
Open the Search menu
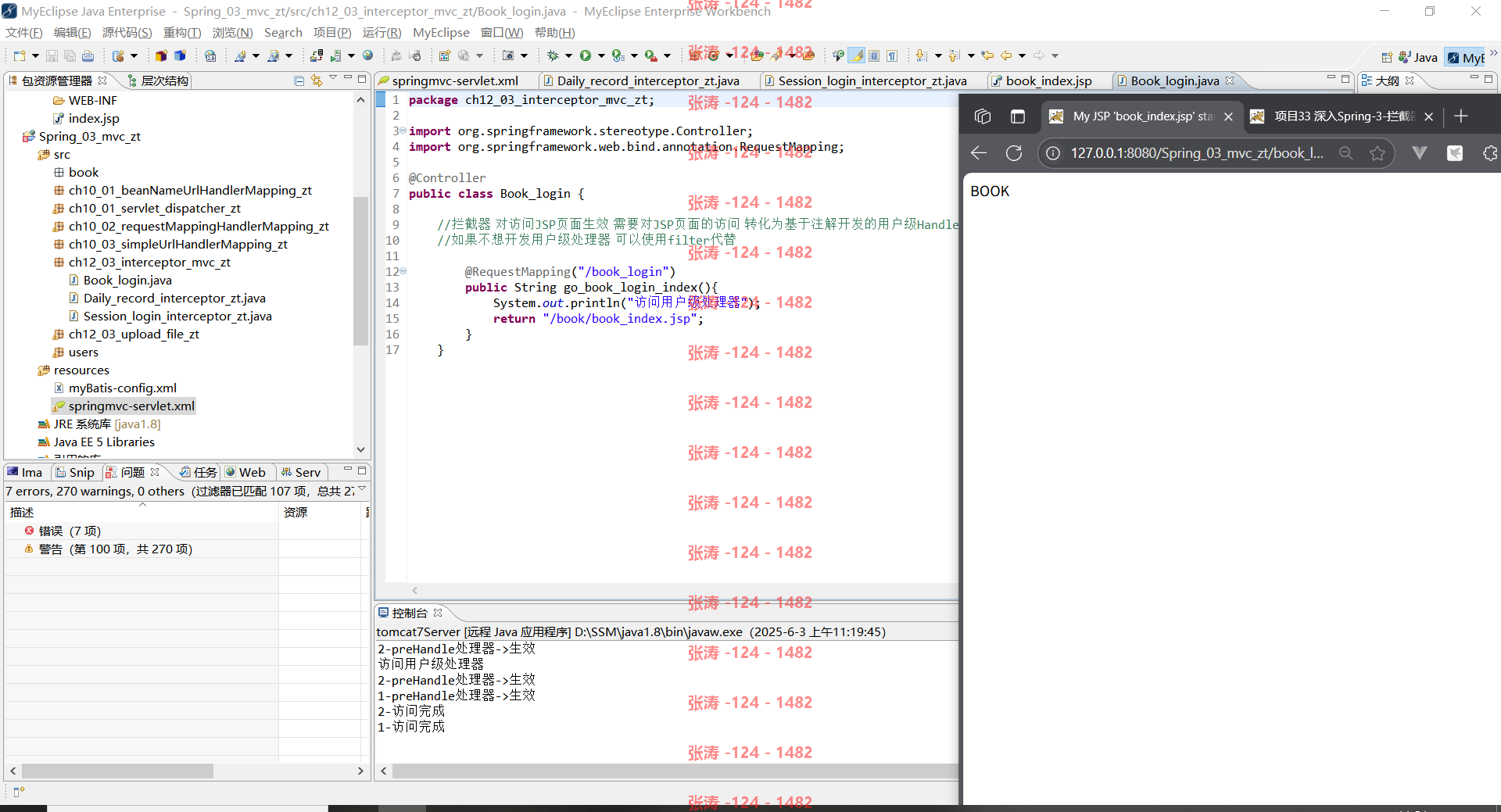pos(283,32)
